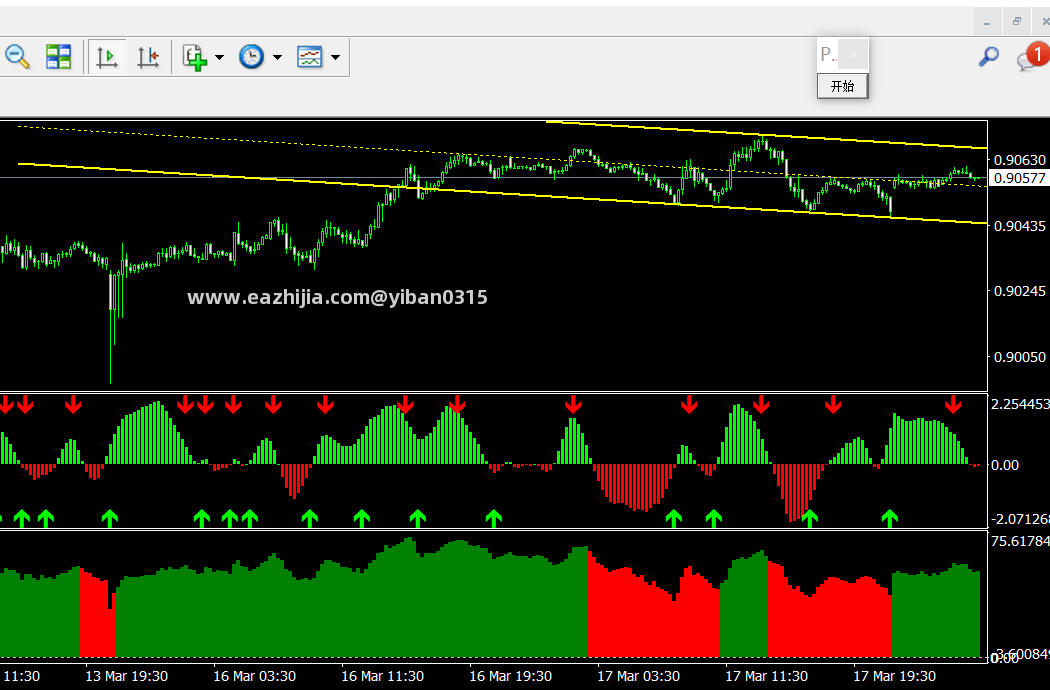Image resolution: width=1050 pixels, height=690 pixels.
Task: Toggle the chart auto scroll button
Action: (107, 57)
